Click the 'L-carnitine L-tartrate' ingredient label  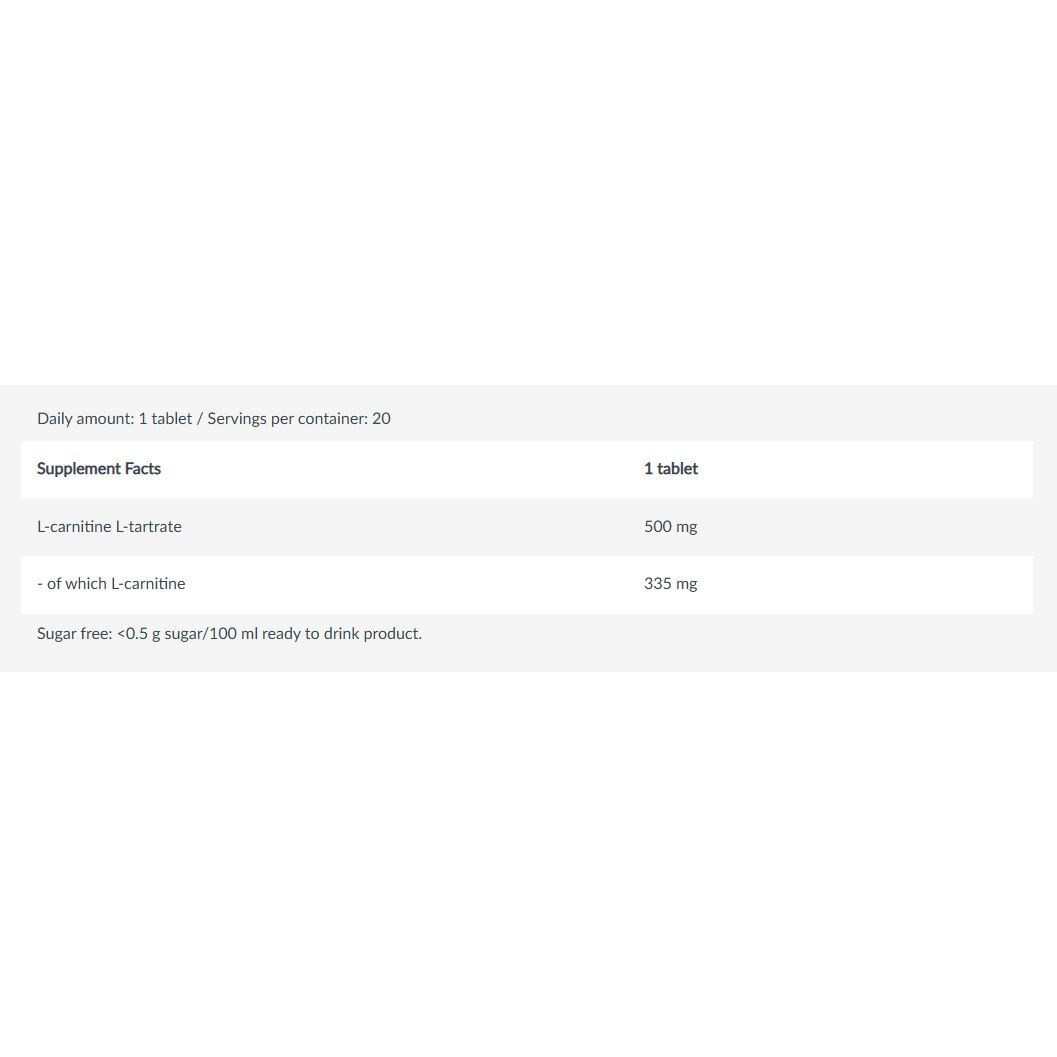[x=109, y=526]
